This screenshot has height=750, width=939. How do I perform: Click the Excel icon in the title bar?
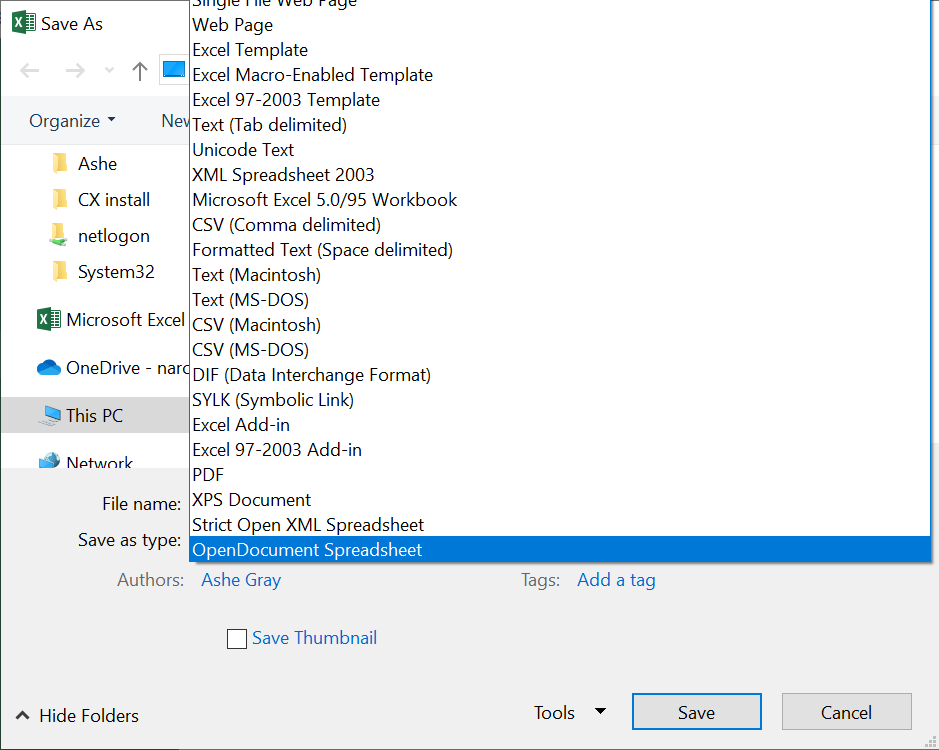coord(23,23)
